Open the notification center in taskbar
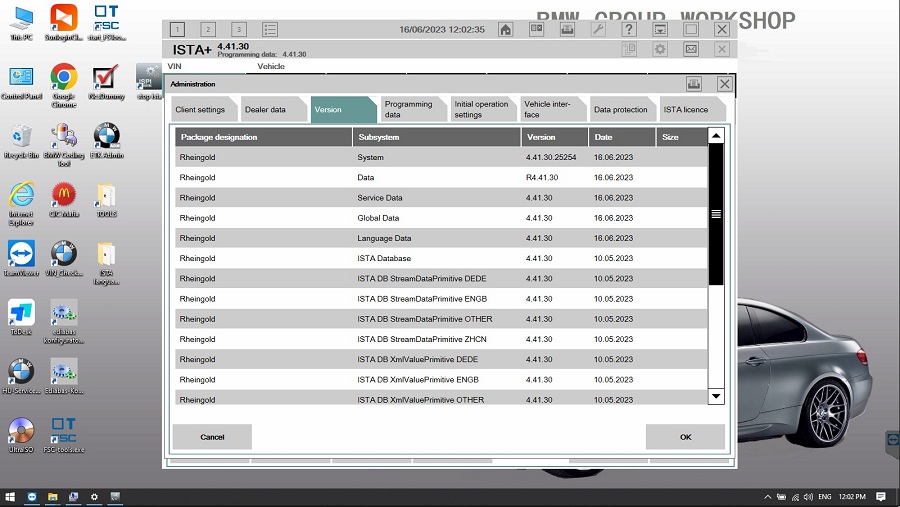Screen dimensions: 900x507 point(880,497)
